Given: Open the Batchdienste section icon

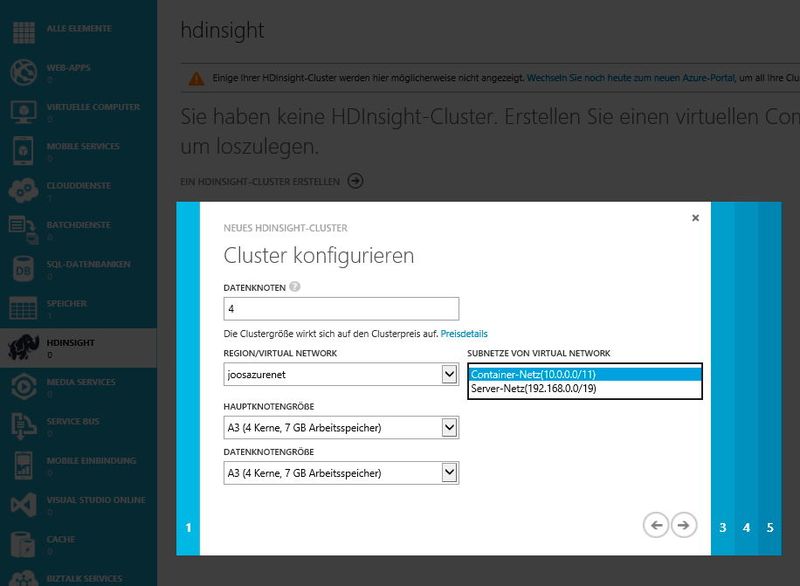Looking at the screenshot, I should pyautogui.click(x=22, y=224).
